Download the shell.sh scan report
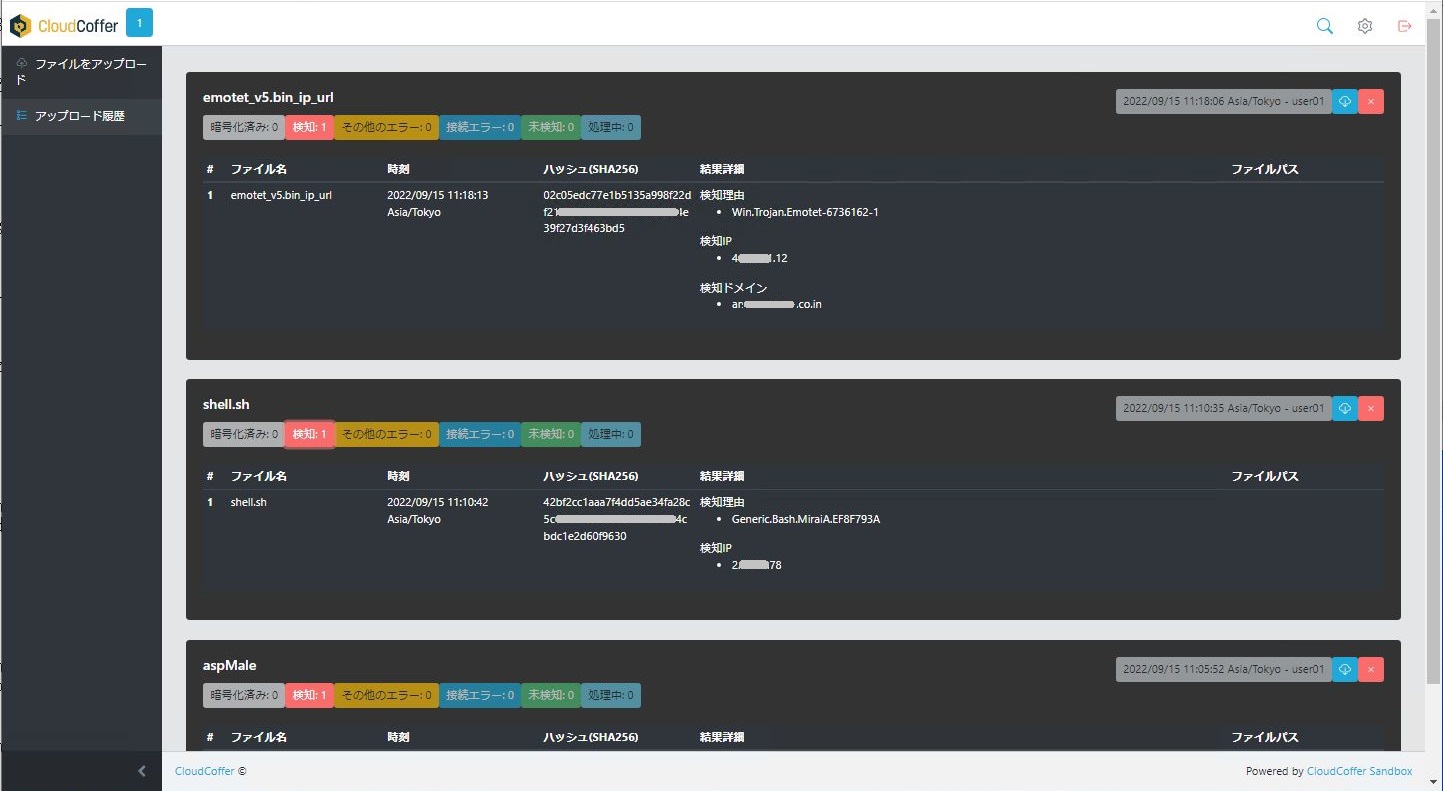This screenshot has width=1443, height=791. (1345, 408)
